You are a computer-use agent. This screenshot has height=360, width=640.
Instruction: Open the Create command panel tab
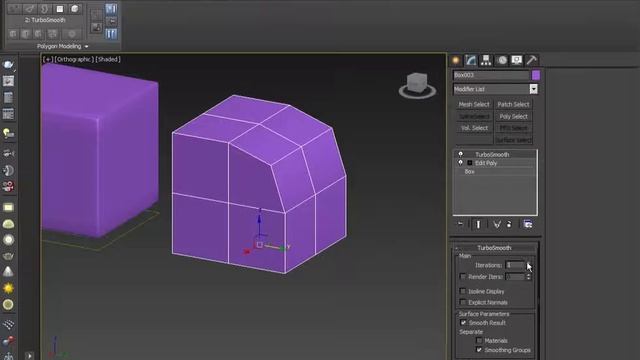(456, 60)
